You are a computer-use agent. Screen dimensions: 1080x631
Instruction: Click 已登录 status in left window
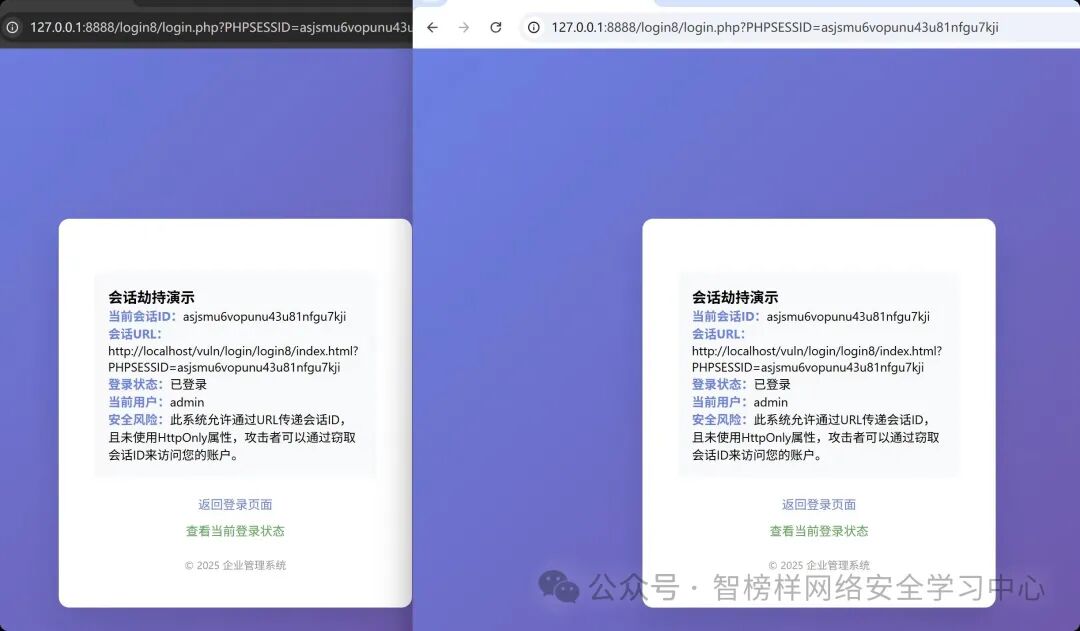point(189,384)
